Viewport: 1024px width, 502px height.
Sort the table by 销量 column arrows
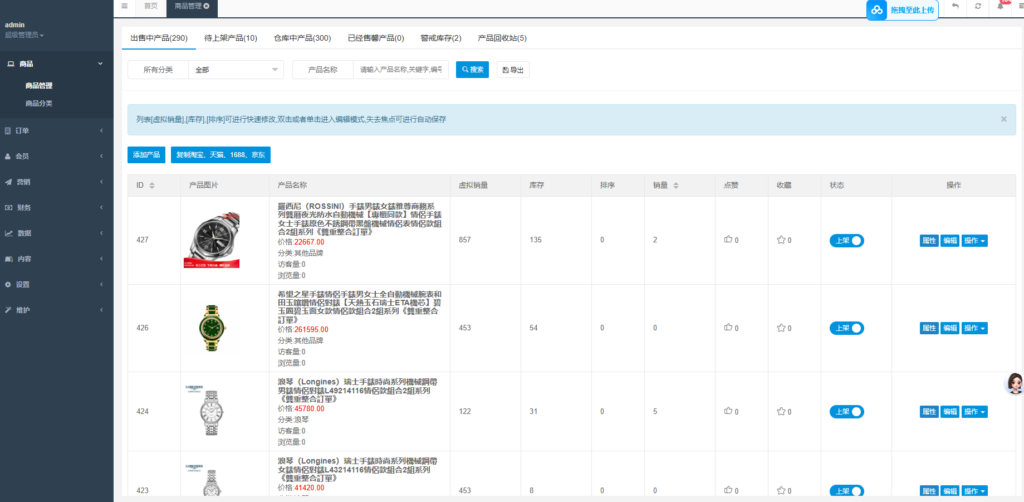pos(676,185)
